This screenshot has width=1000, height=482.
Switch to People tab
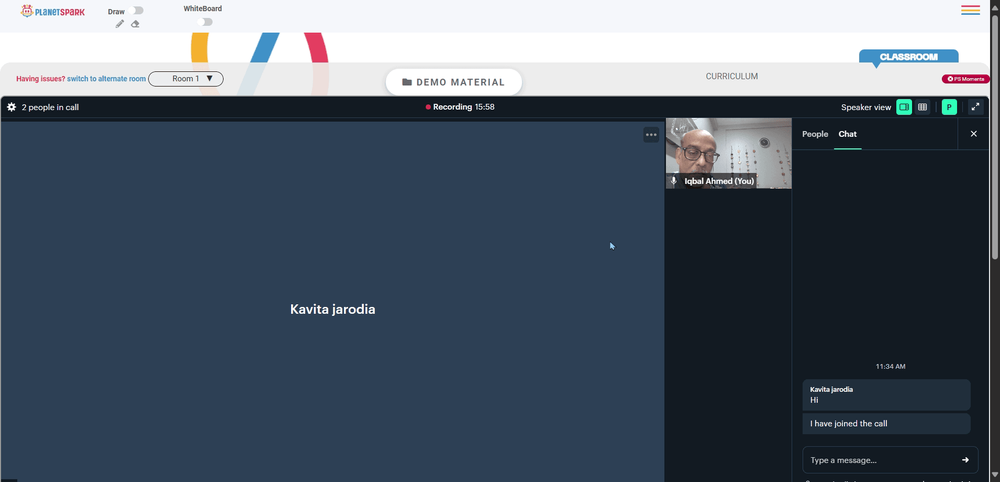(815, 134)
